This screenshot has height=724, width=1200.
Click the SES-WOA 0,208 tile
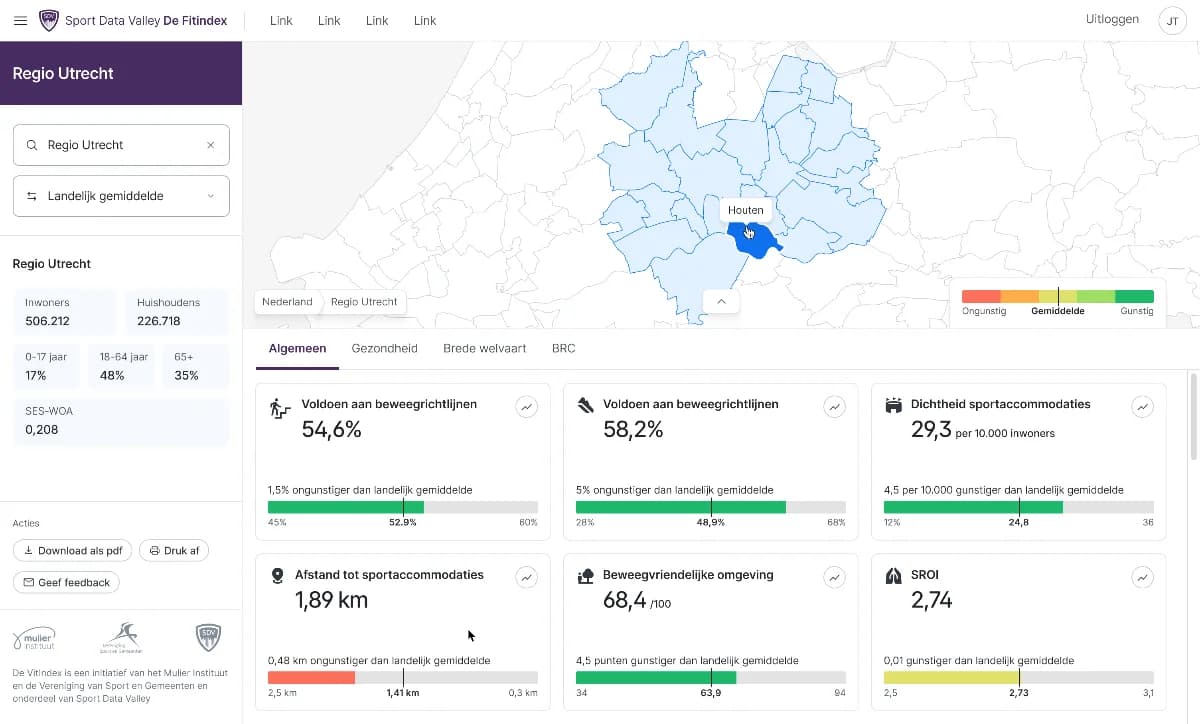pos(121,422)
